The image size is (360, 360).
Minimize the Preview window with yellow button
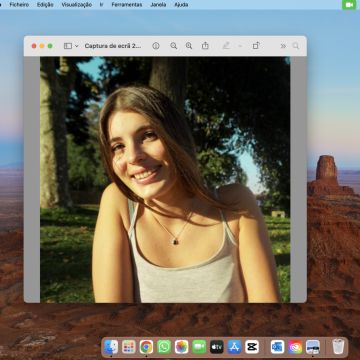[x=42, y=46]
